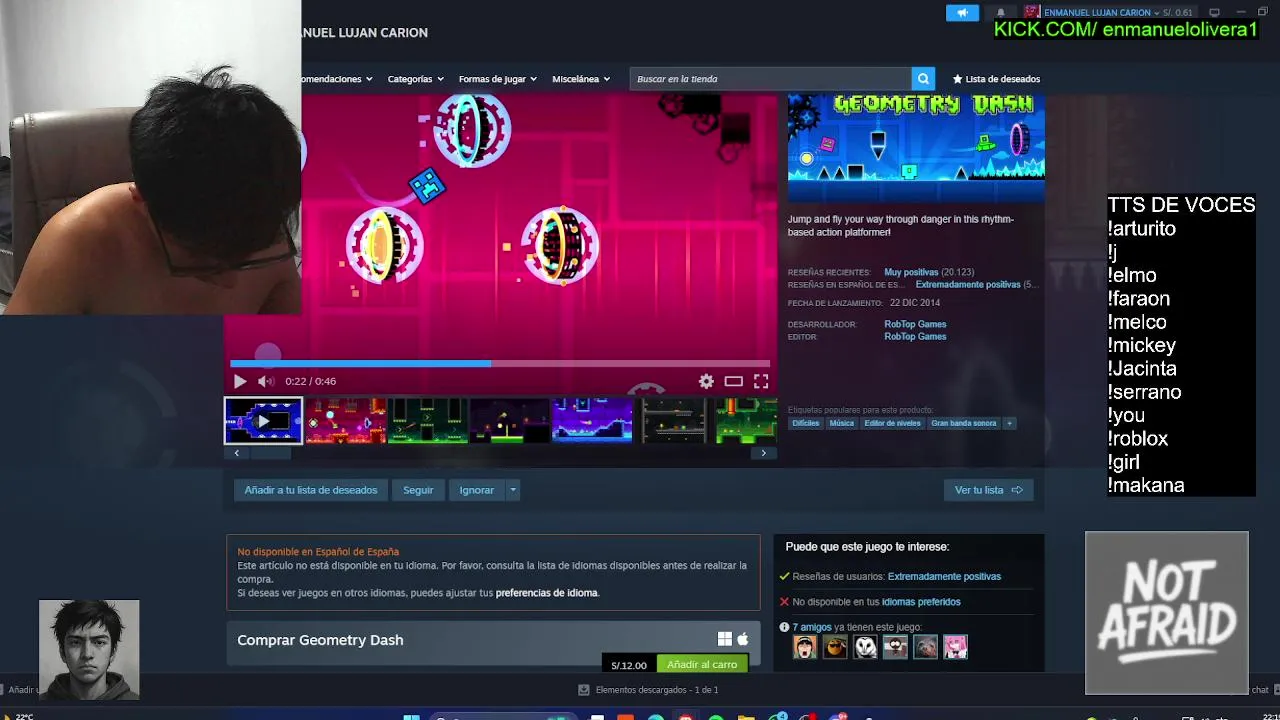Click the Ignorar button

pos(476,490)
